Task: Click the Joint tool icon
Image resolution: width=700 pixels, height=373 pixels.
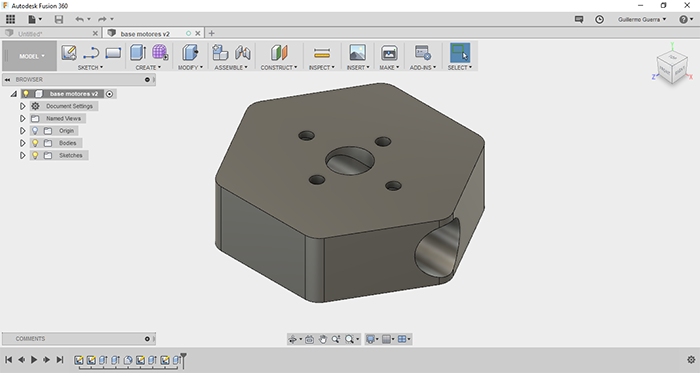Action: coord(242,53)
